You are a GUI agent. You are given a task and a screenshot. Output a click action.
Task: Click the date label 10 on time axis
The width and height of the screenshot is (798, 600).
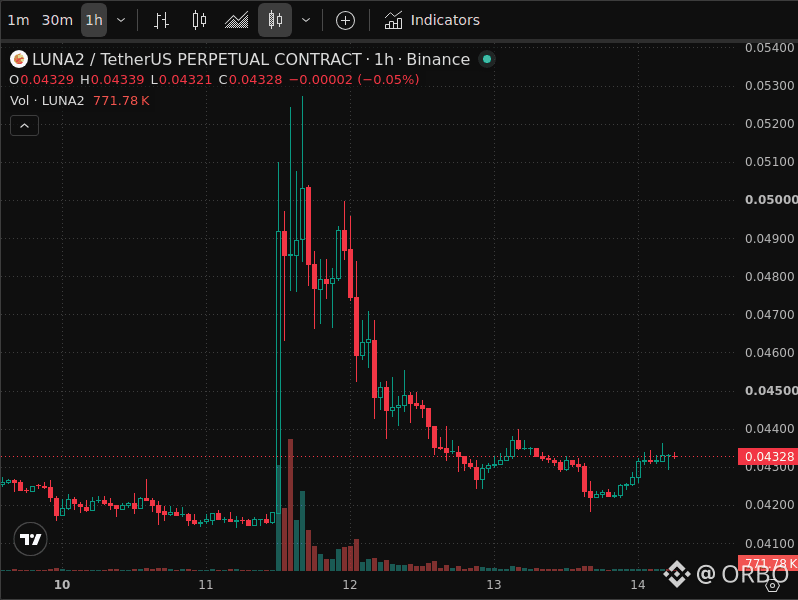click(62, 585)
